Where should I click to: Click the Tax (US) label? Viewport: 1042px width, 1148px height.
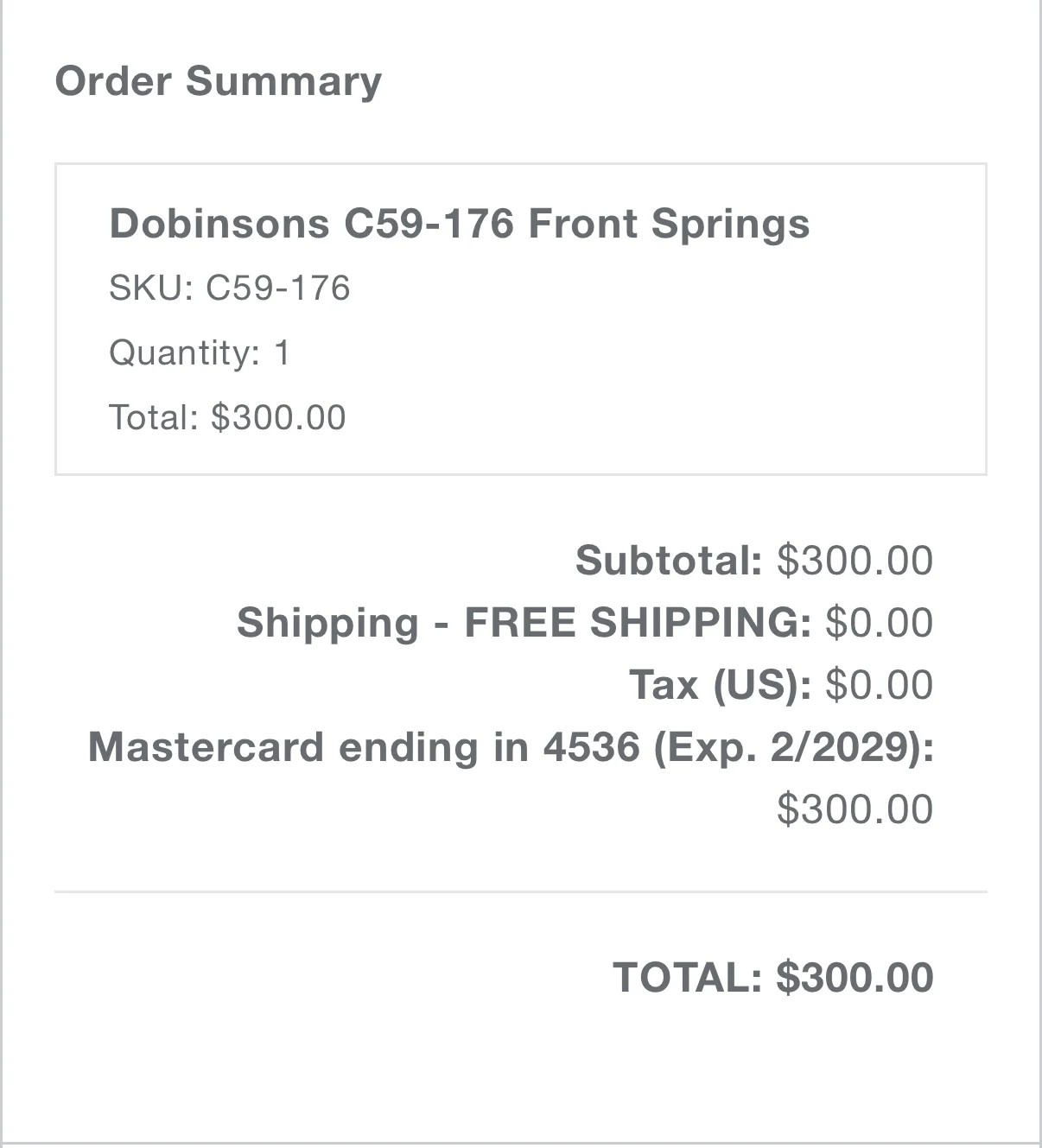point(721,685)
